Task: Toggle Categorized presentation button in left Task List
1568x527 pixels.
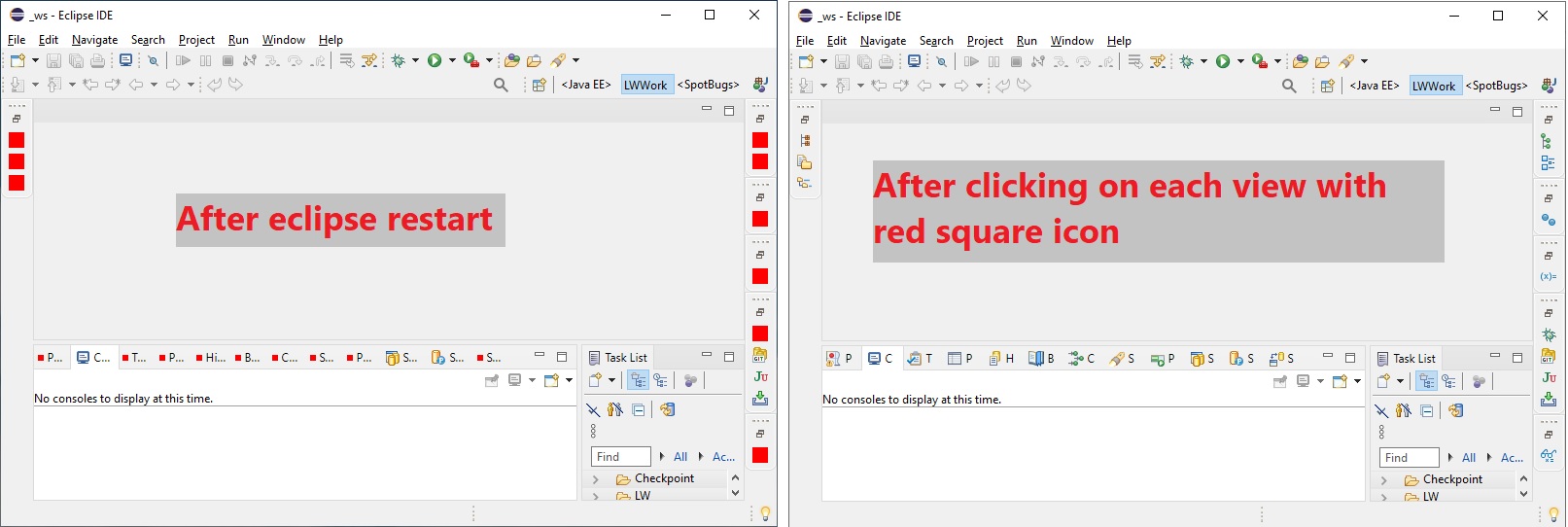Action: coord(638,380)
